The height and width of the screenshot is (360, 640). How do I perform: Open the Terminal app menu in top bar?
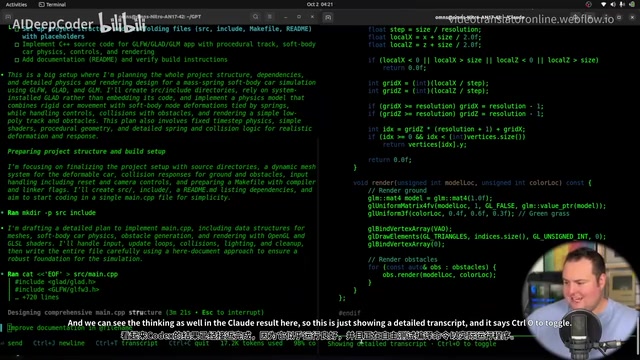tap(52, 4)
